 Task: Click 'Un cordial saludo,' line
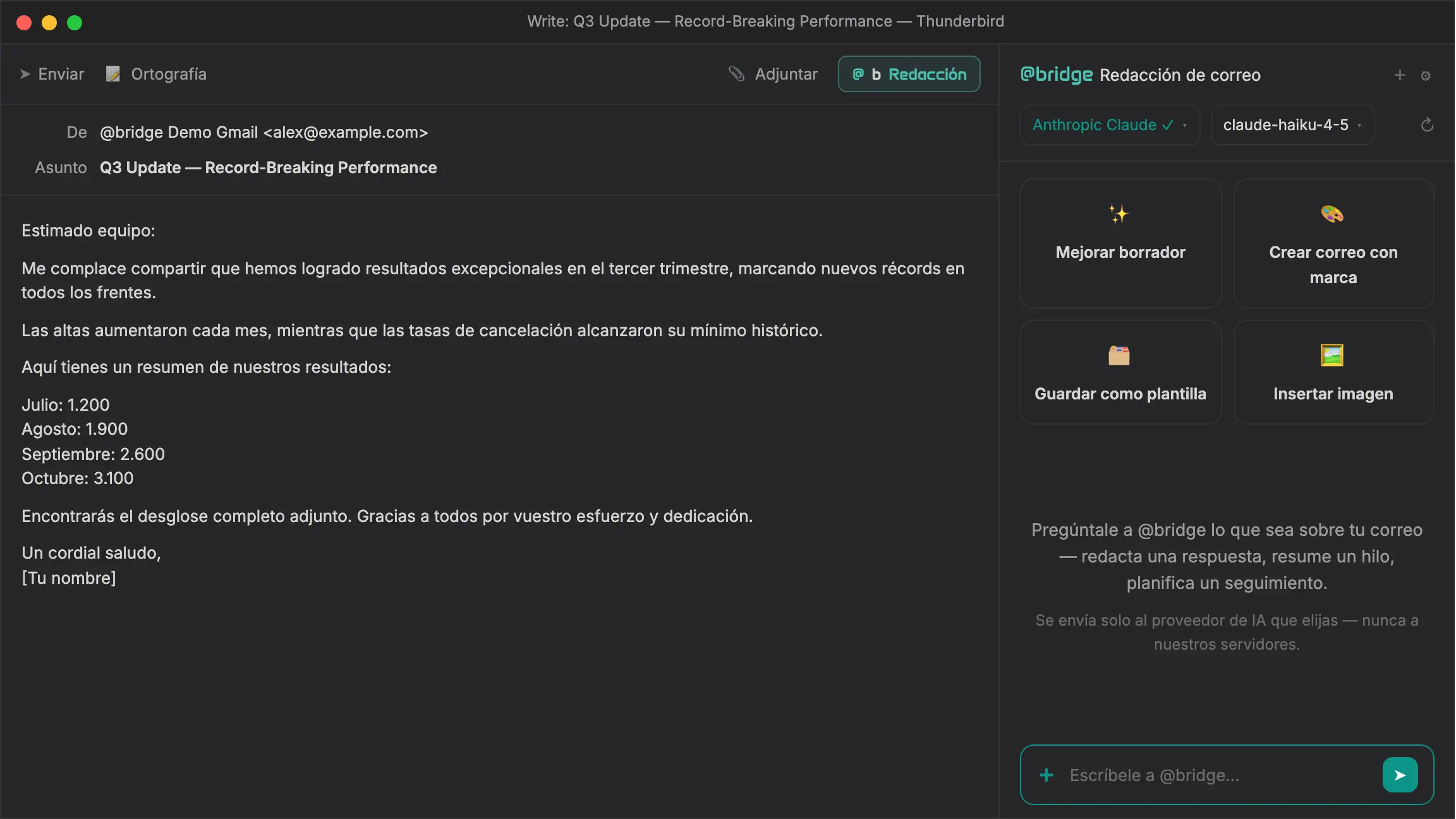click(x=92, y=553)
